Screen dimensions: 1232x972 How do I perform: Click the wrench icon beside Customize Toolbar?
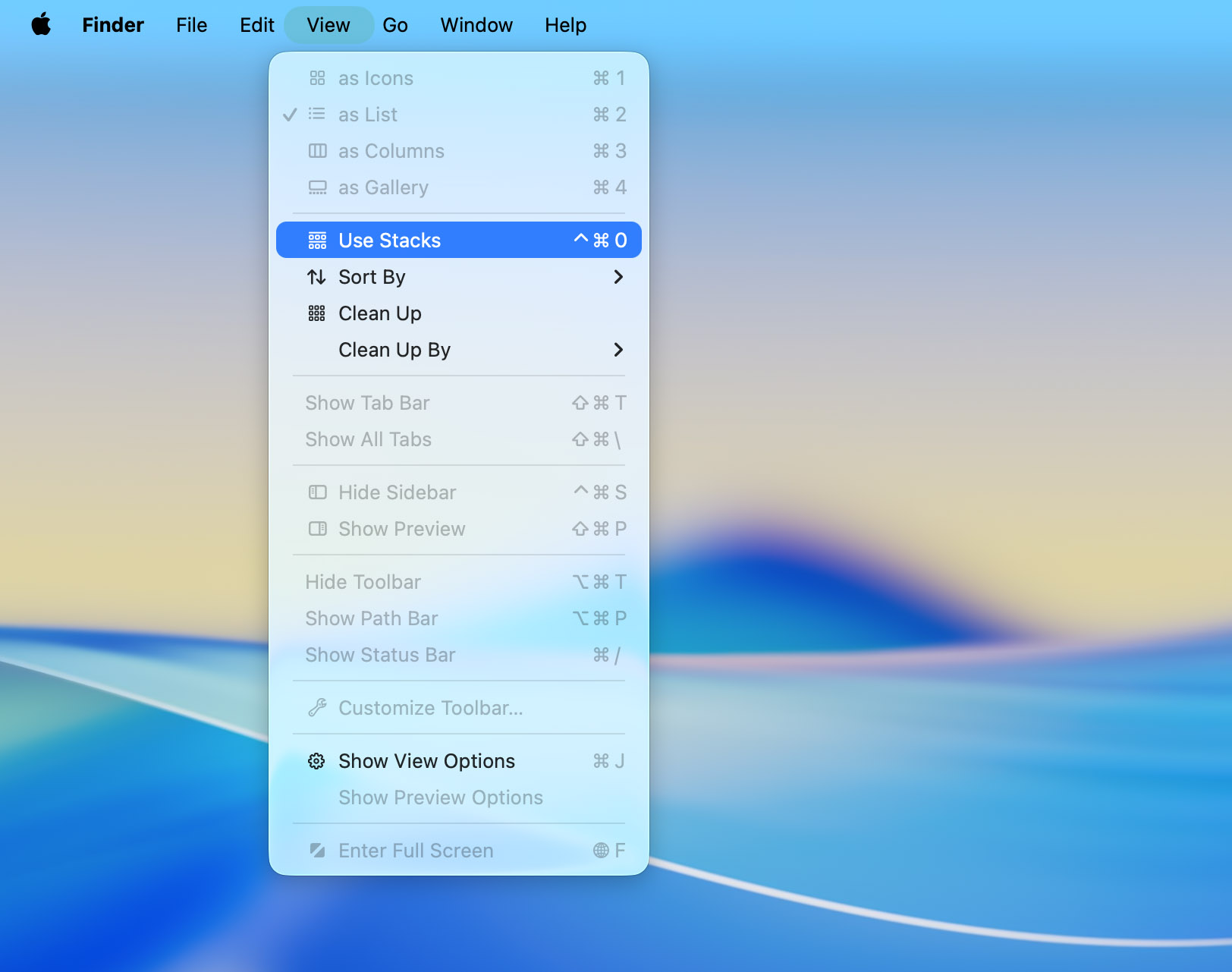coord(317,708)
